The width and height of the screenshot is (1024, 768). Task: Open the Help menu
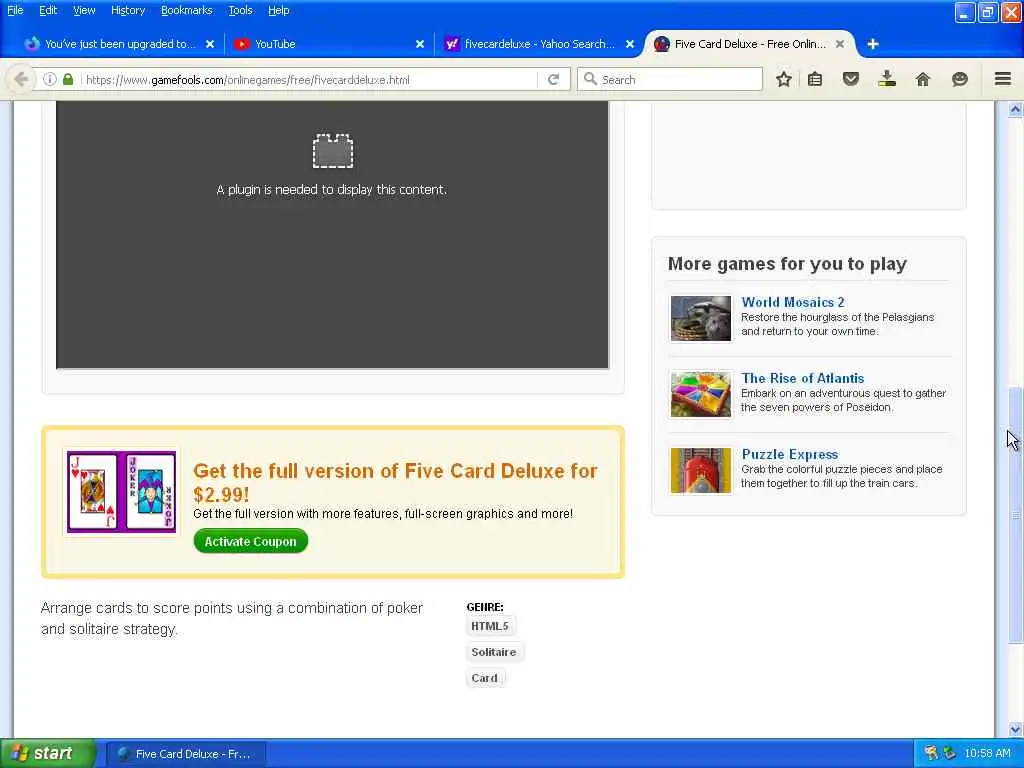click(x=278, y=10)
